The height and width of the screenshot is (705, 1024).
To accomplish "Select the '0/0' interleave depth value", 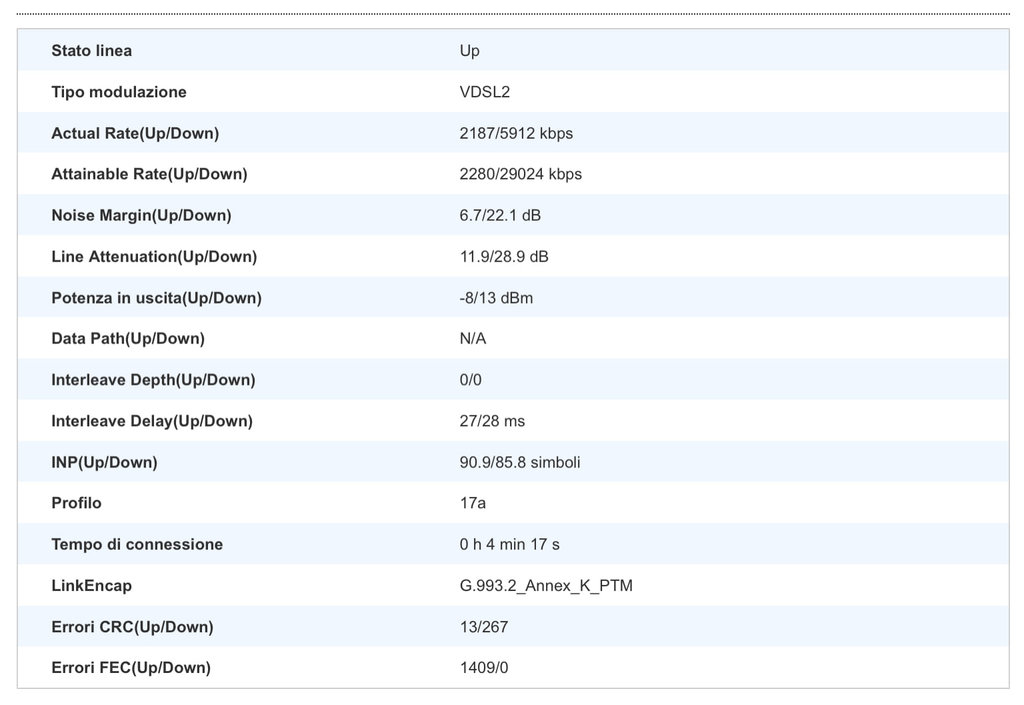I will 471,380.
